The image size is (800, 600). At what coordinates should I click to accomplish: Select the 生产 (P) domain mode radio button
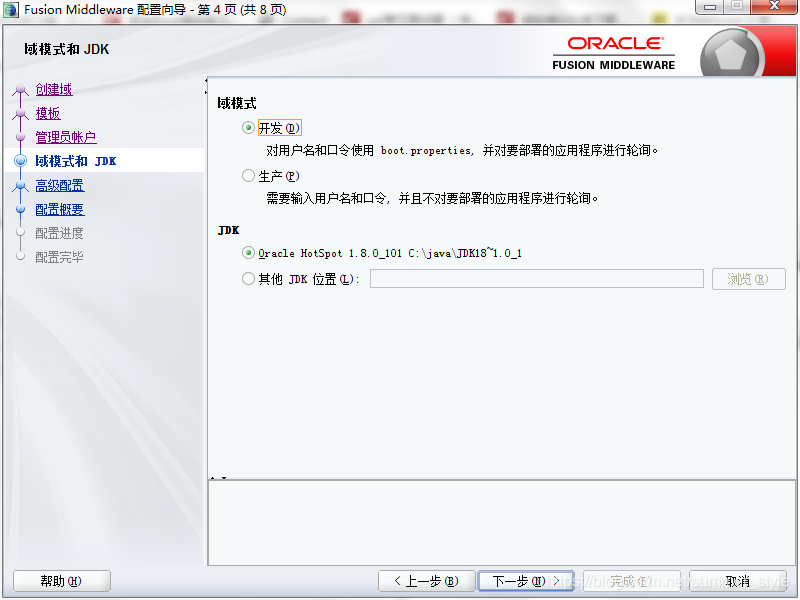tap(248, 176)
